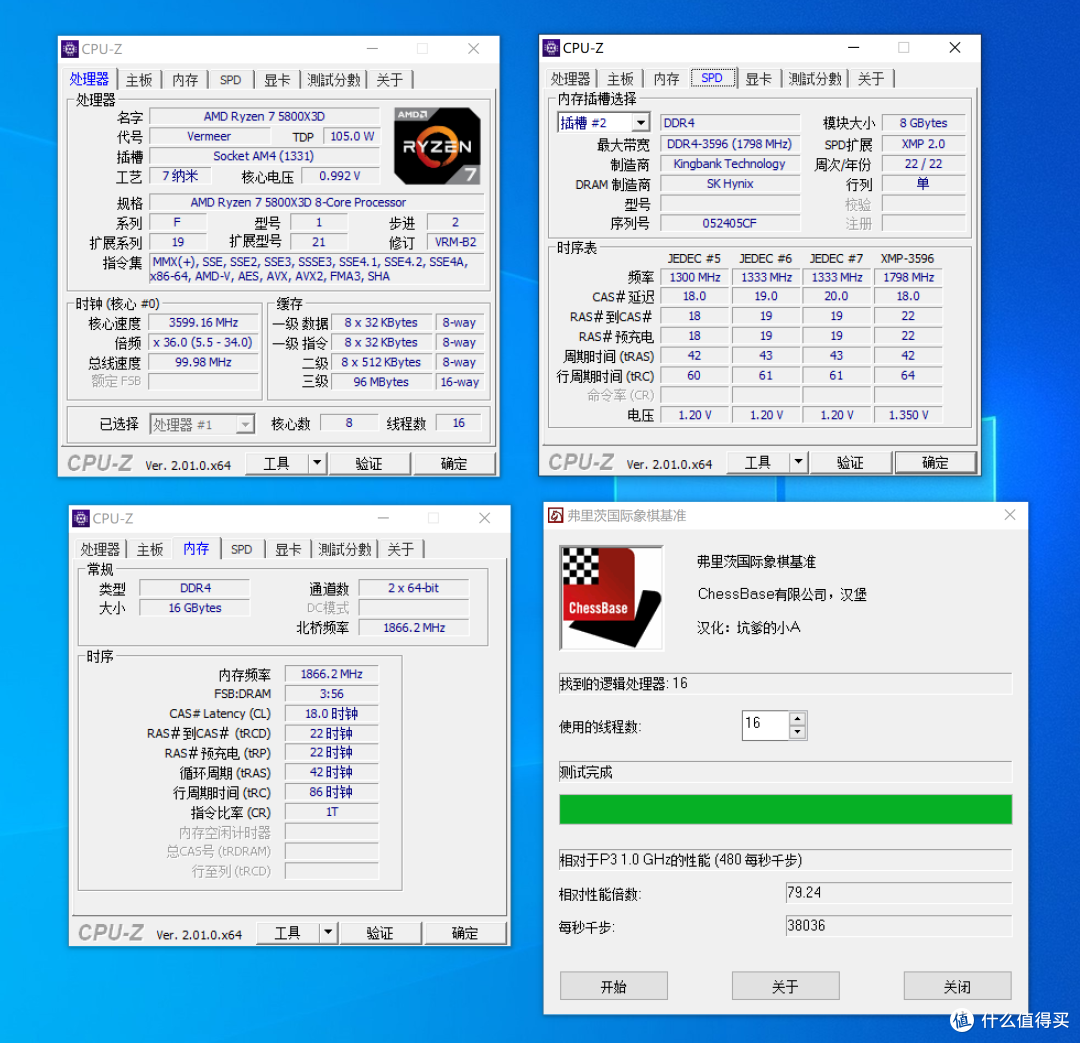Click the 2 x 64-bit channel count value

tap(413, 588)
